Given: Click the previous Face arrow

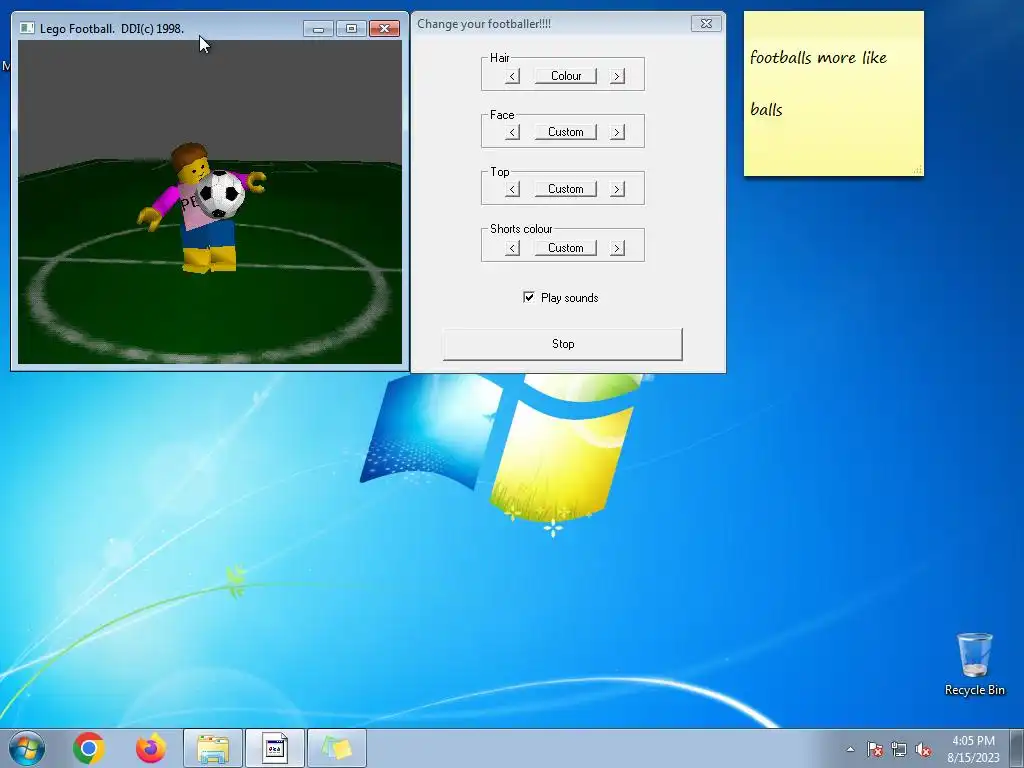Looking at the screenshot, I should [x=513, y=133].
